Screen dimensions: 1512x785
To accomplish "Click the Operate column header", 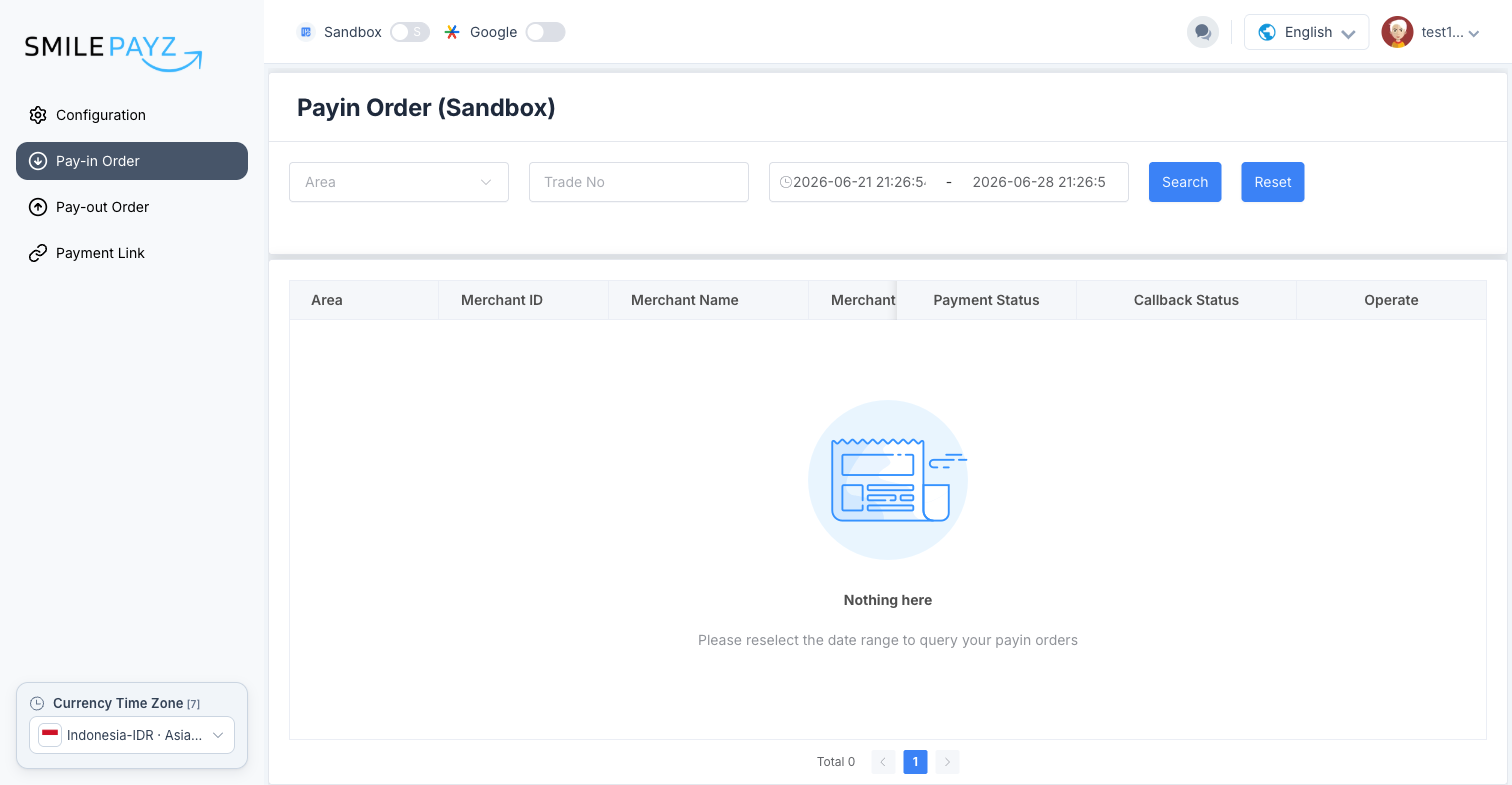I will 1391,300.
